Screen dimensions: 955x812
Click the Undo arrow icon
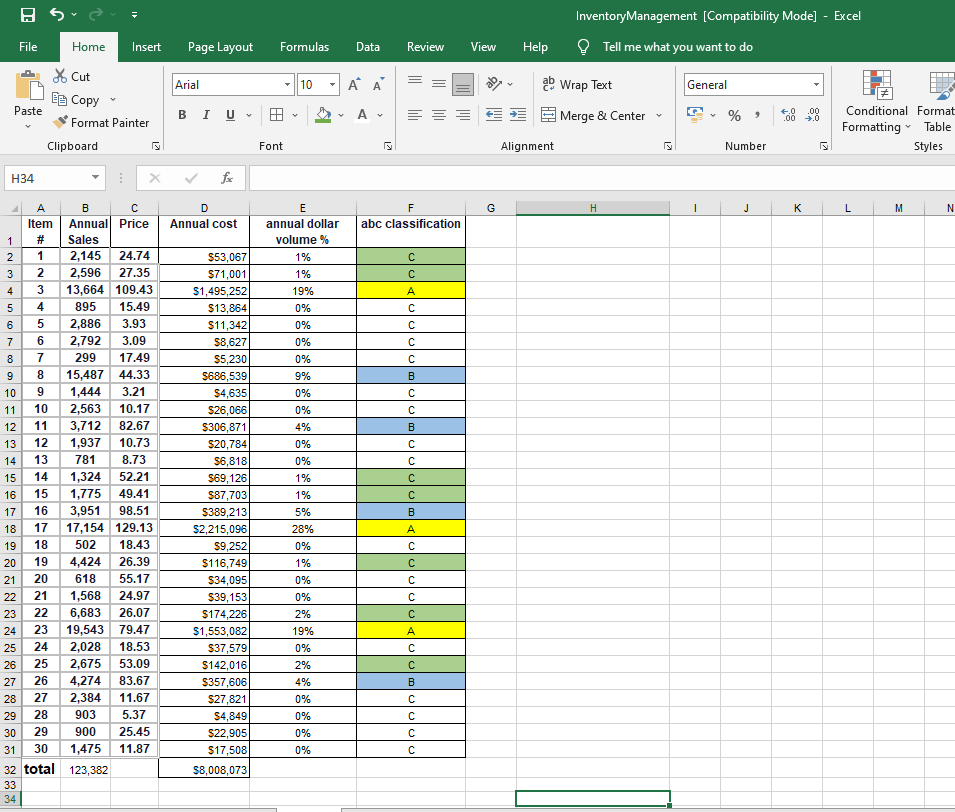(56, 14)
